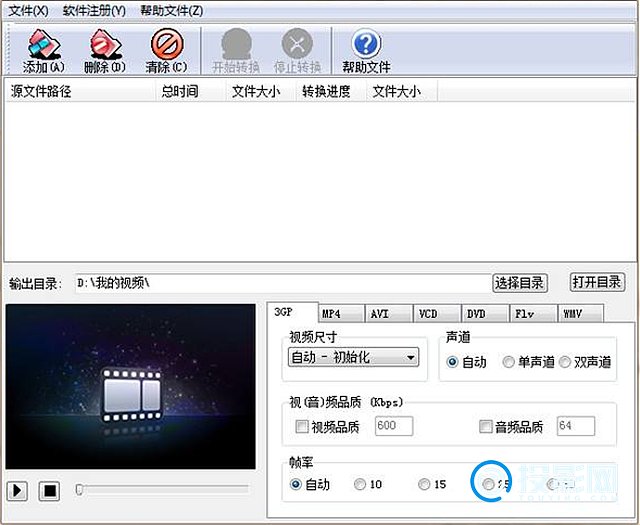Image resolution: width=640 pixels, height=525 pixels.
Task: Click the 打开目录 open directory button
Action: (x=597, y=282)
